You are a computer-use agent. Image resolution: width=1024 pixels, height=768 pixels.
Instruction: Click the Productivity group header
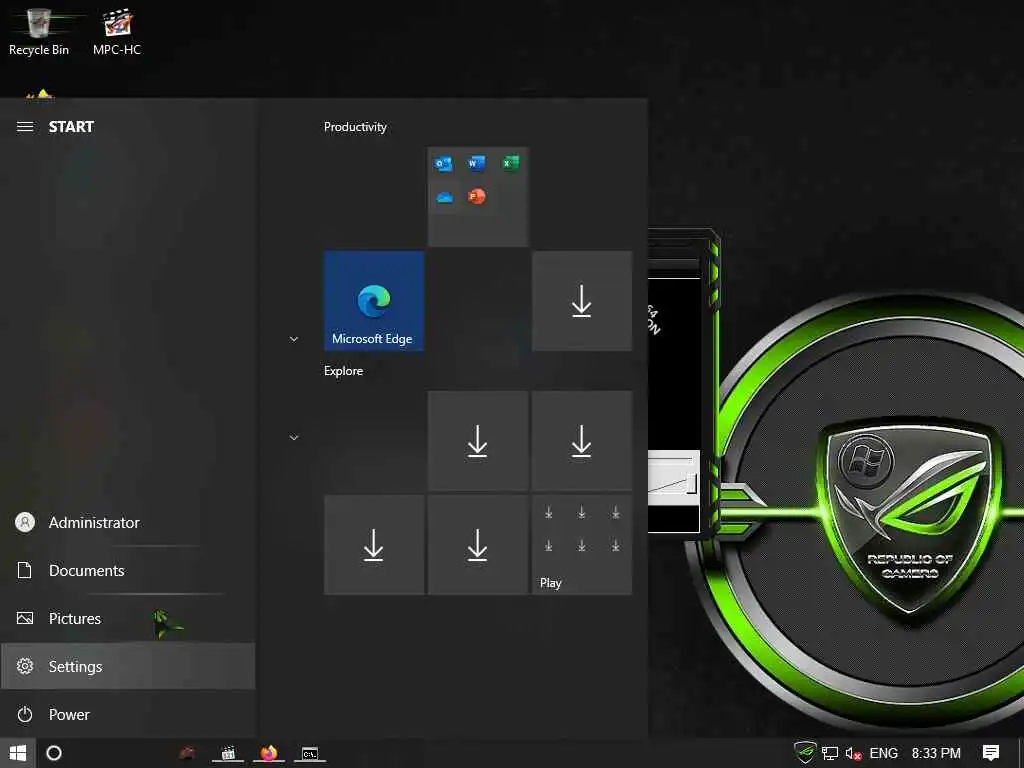(x=355, y=127)
